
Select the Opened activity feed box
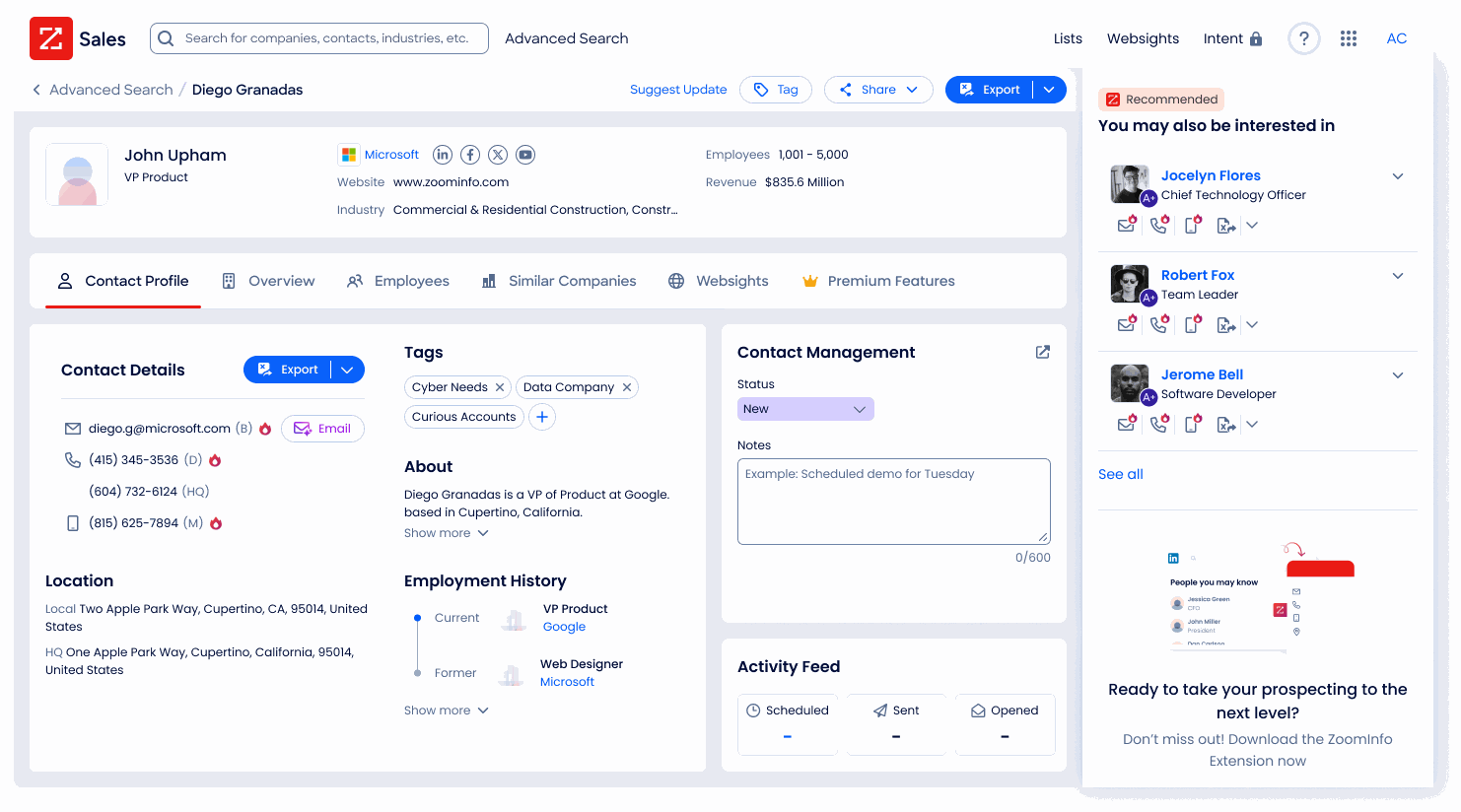coord(1005,724)
